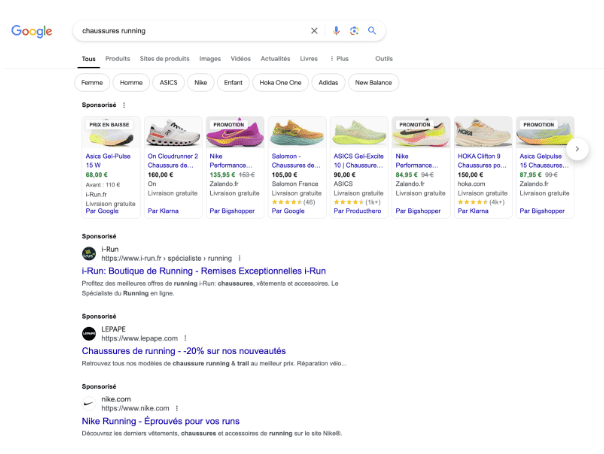Clear the search box with the X icon
Viewport: 604px width, 454px height.
coord(314,31)
